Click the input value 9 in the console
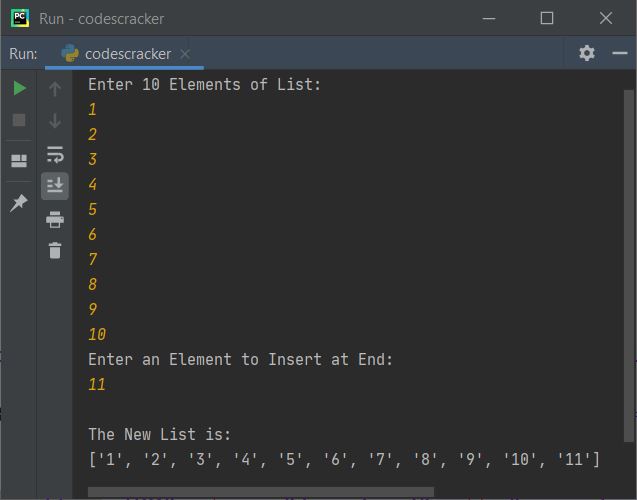 point(93,309)
